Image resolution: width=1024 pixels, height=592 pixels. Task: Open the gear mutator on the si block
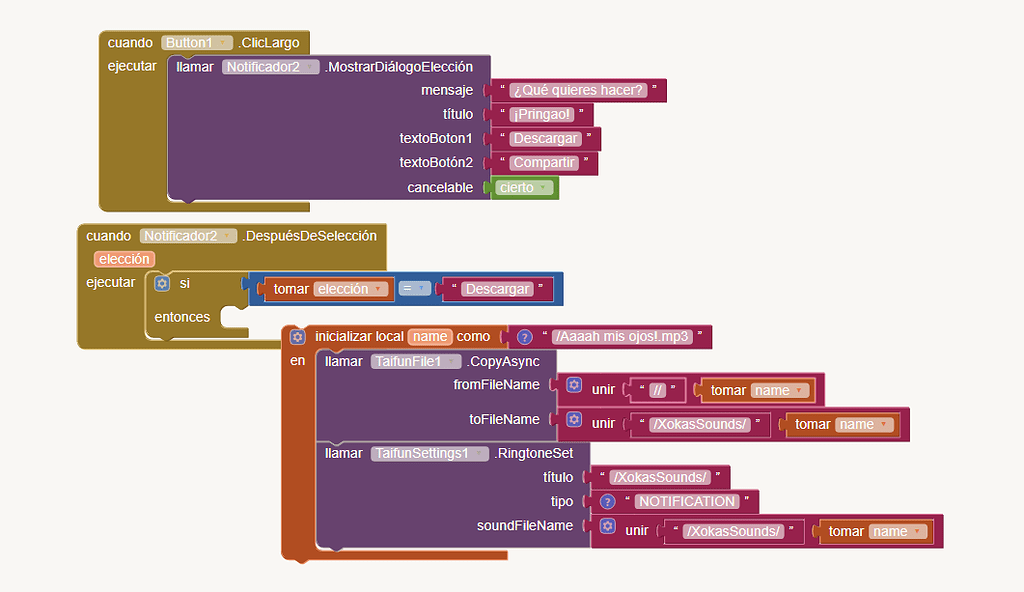coord(162,284)
